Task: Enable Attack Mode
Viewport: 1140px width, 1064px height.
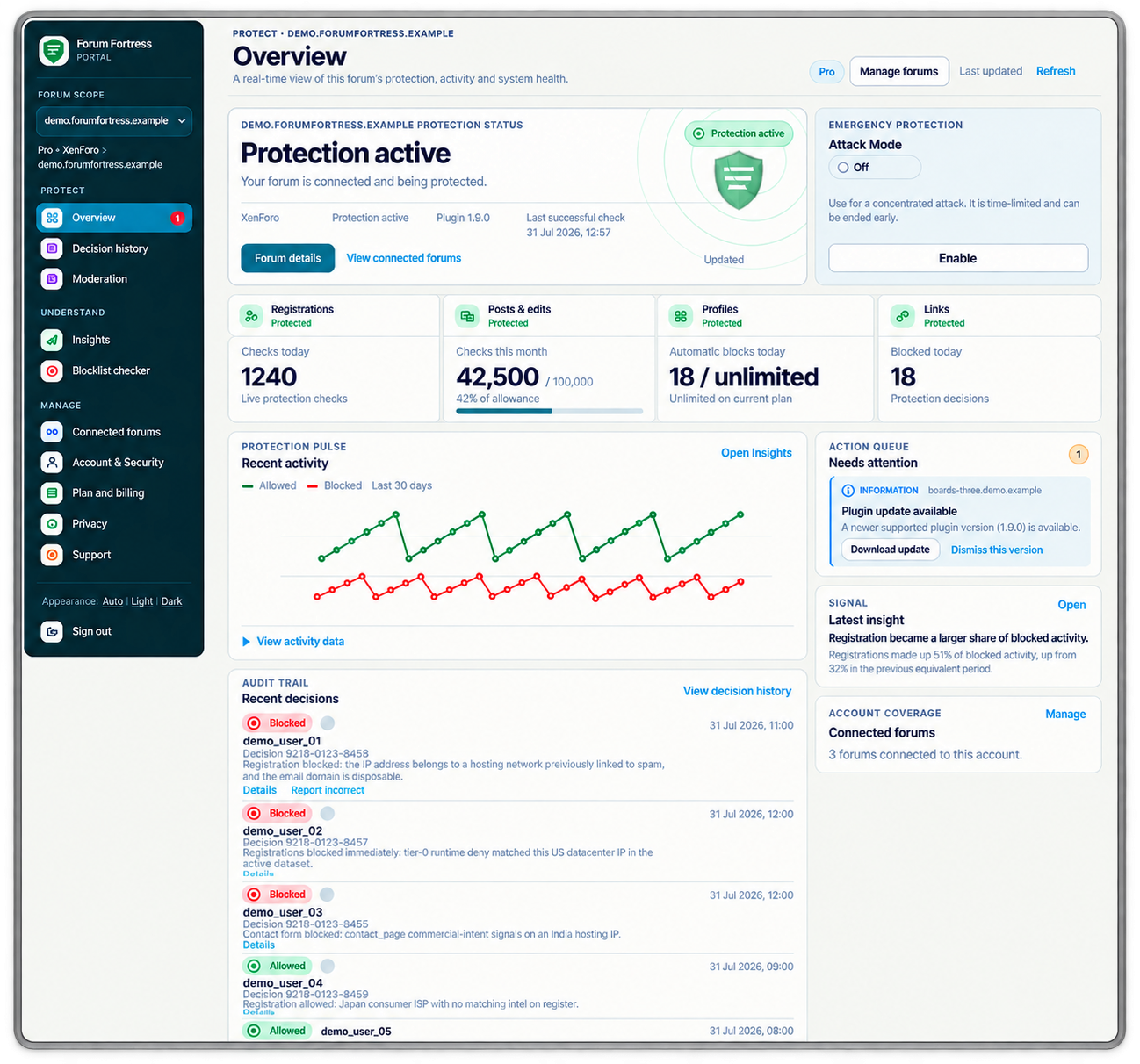Action: [x=958, y=258]
